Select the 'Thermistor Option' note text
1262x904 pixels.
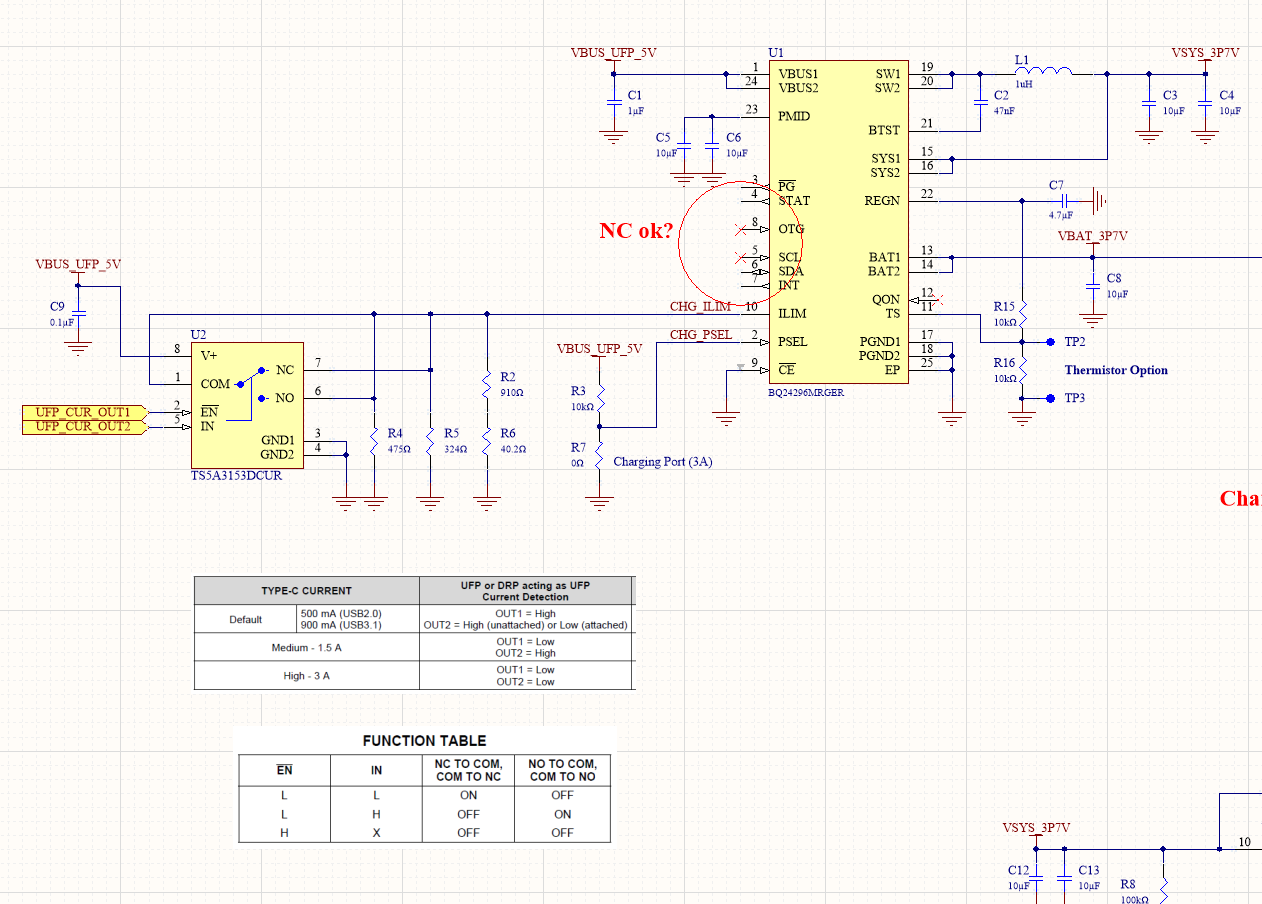[x=1116, y=370]
